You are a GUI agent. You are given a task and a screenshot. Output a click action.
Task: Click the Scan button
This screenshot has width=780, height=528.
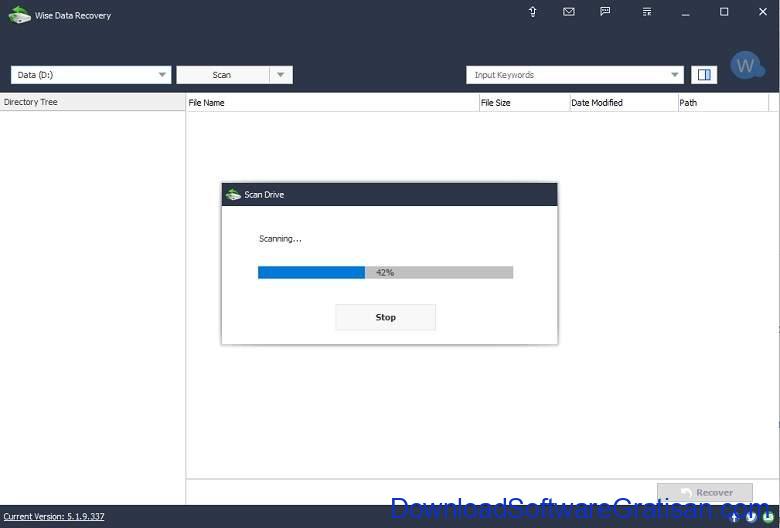(x=222, y=75)
